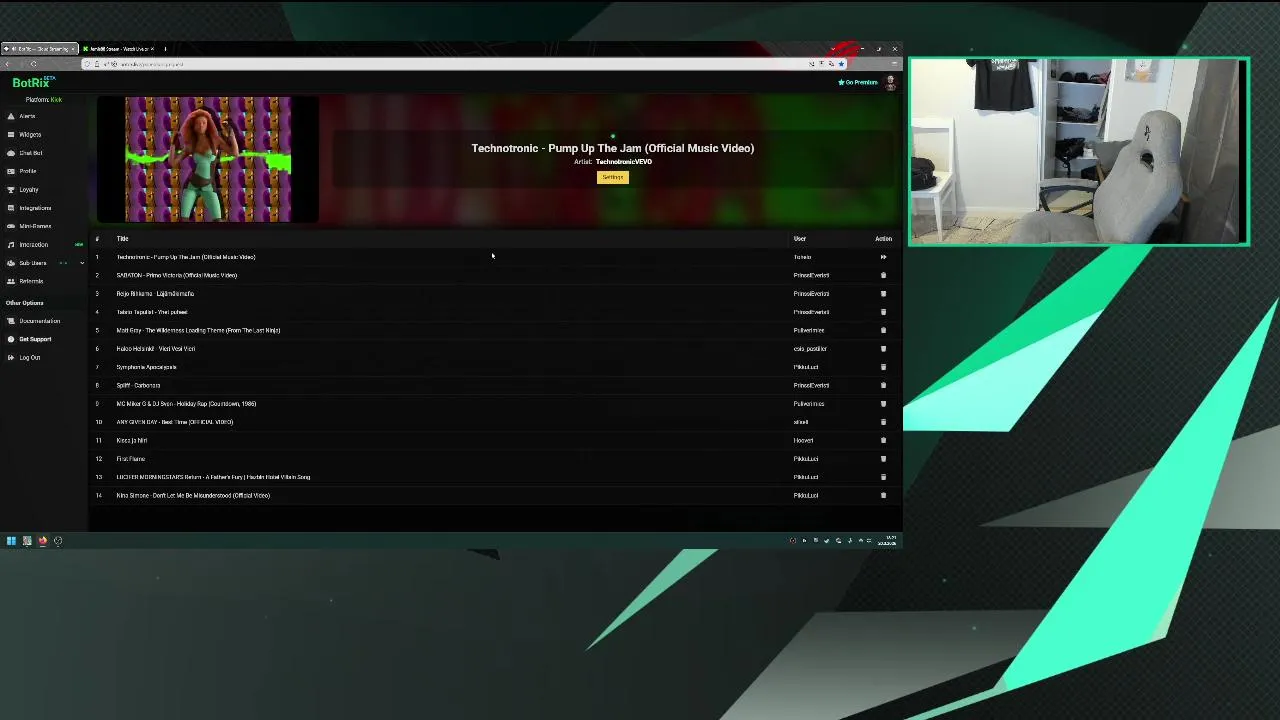Screen dimensions: 1280x720
Task: Click the yellow Settings button
Action: 613,177
